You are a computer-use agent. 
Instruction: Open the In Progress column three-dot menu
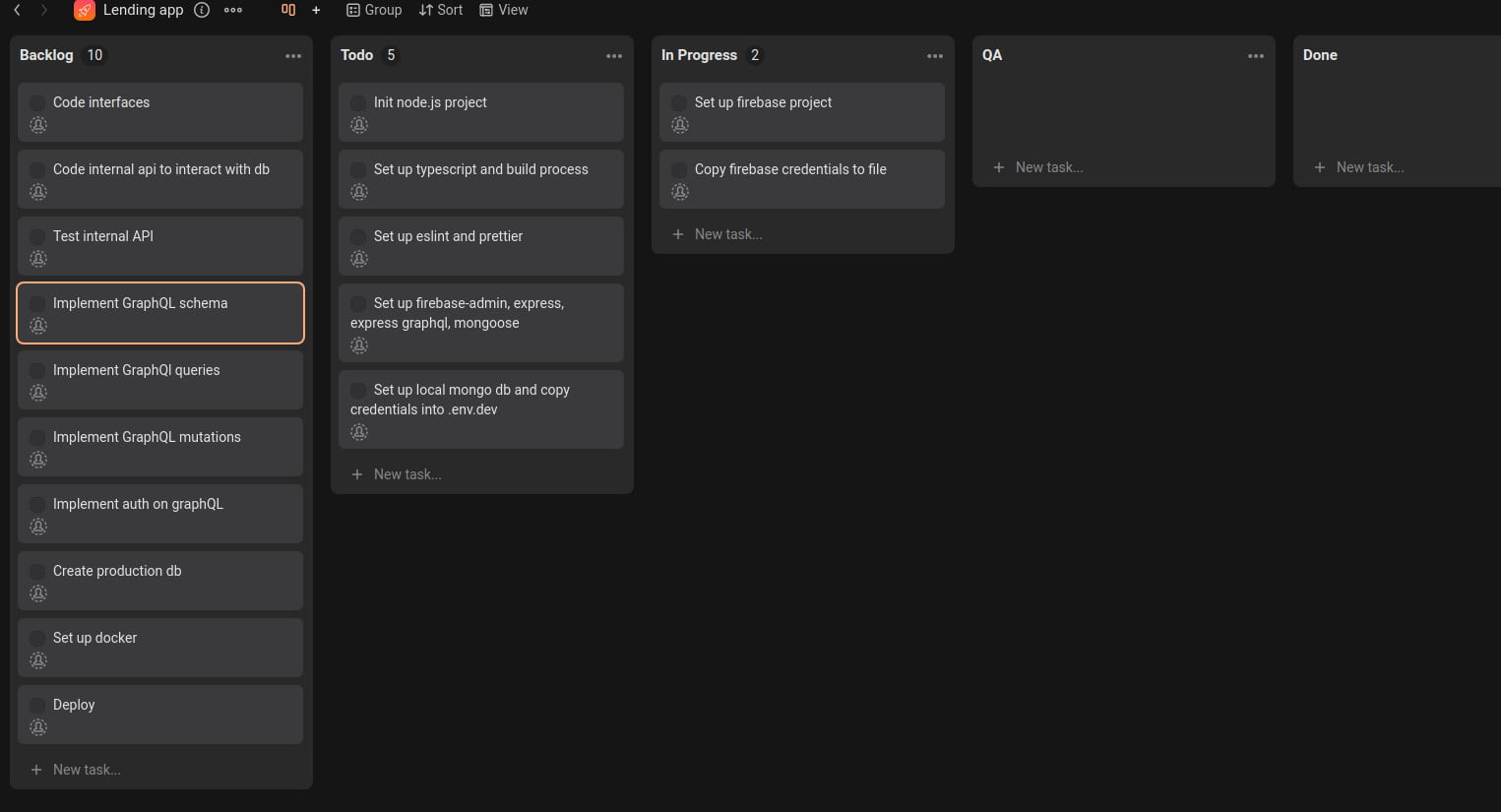(935, 56)
